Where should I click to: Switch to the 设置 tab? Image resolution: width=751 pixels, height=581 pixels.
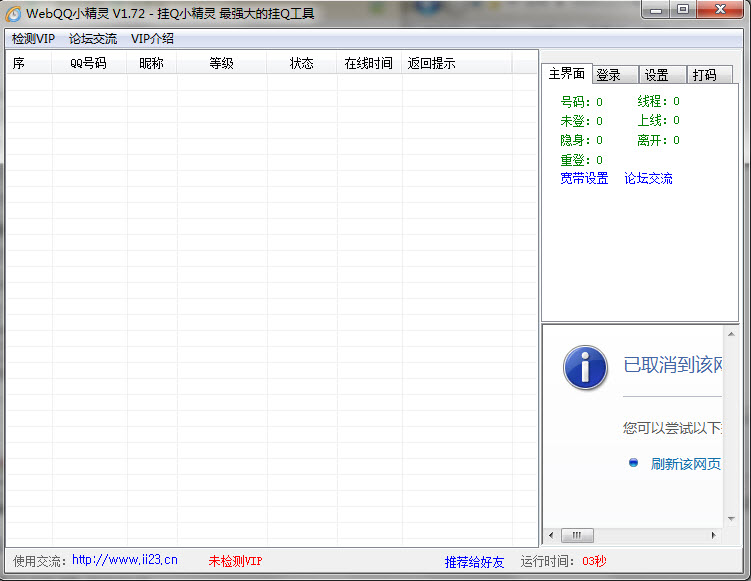(x=656, y=75)
